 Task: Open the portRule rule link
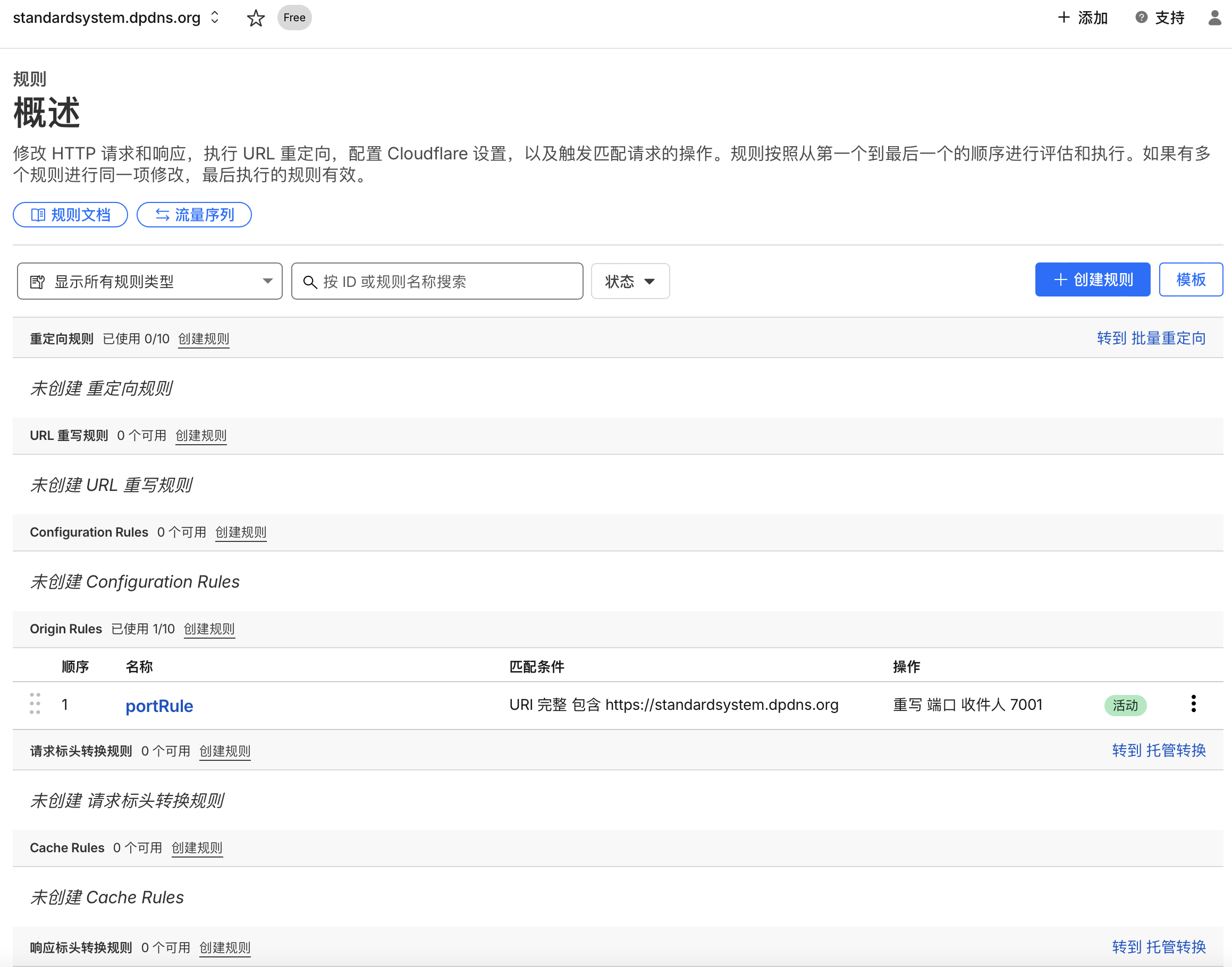click(x=159, y=706)
